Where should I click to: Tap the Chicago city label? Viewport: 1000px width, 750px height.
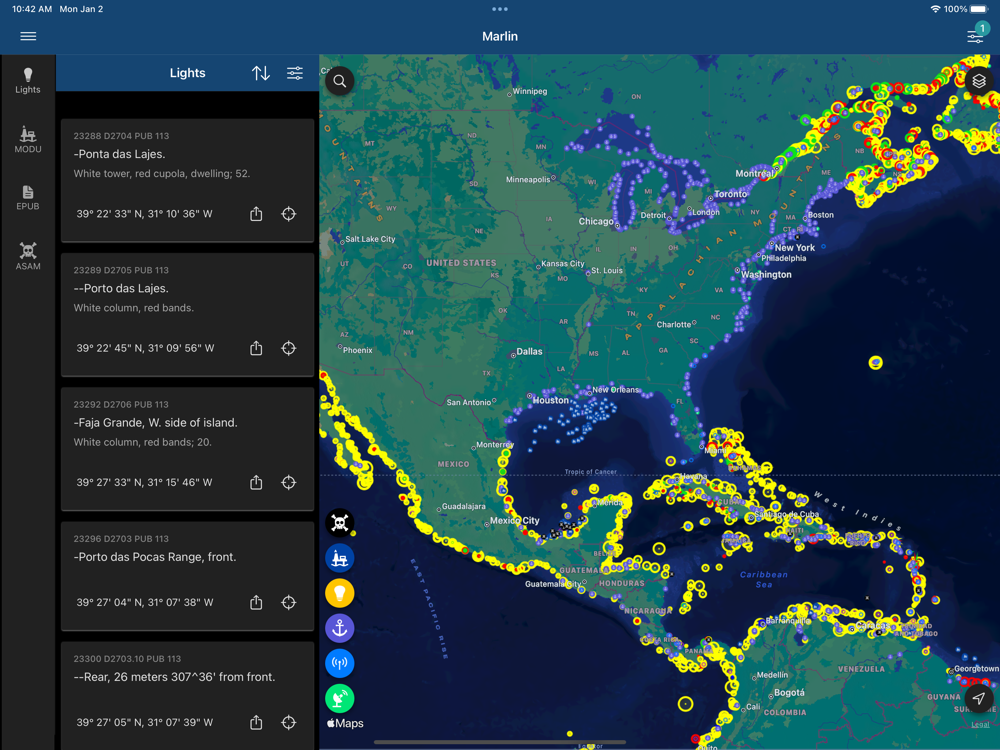(596, 221)
